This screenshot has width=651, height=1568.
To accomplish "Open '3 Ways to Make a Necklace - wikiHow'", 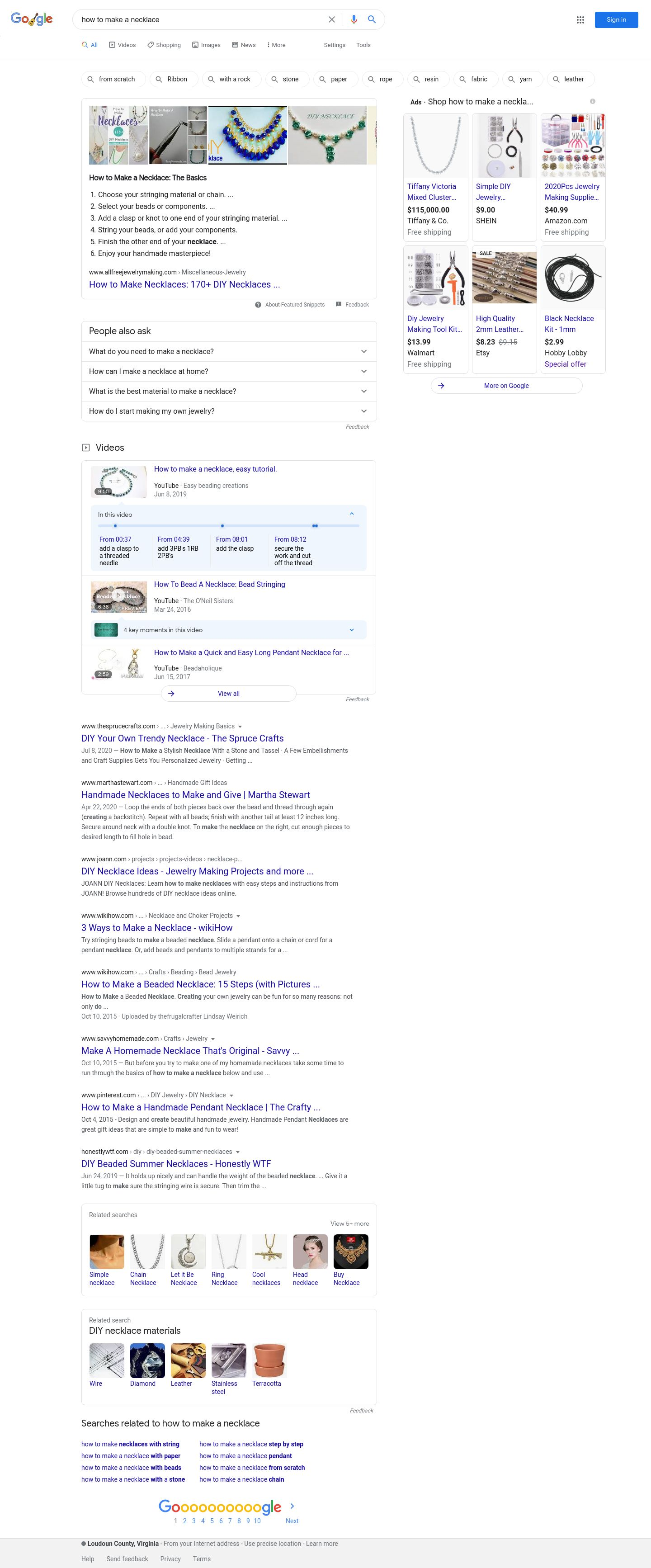I will click(157, 928).
